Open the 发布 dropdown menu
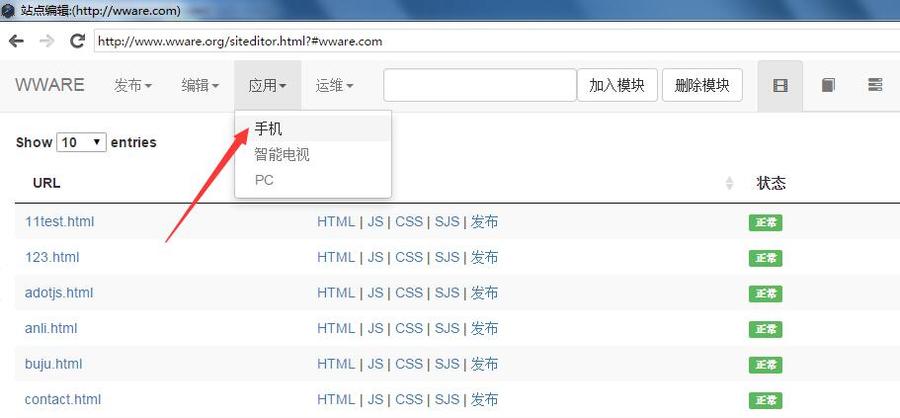The height and width of the screenshot is (418, 900). coord(133,86)
